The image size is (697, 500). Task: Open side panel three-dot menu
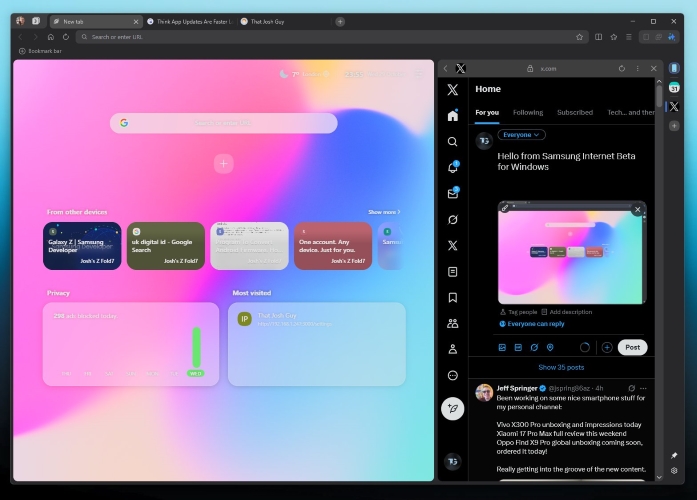637,68
